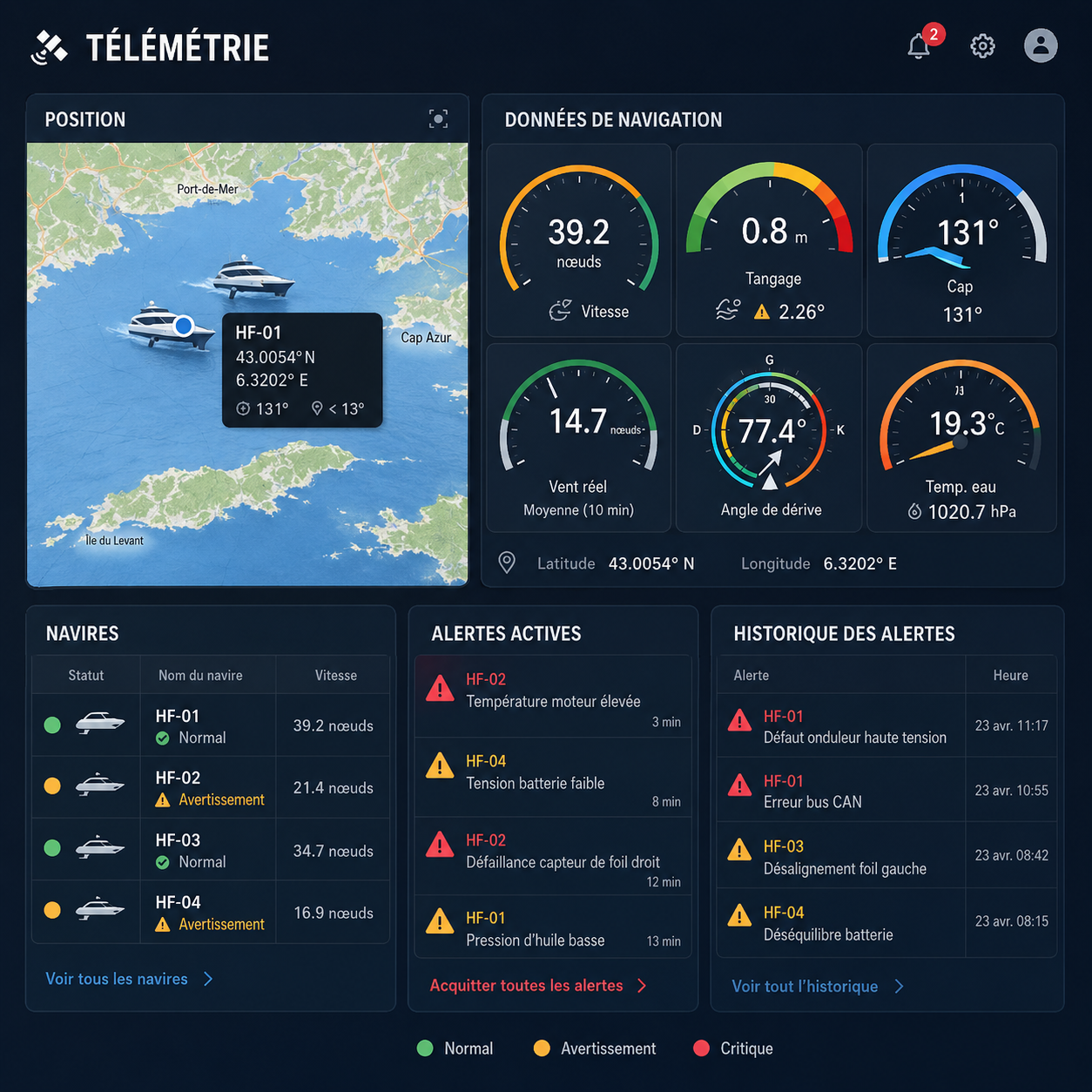
Task: Click the HF-04 boat icon in Navires table
Action: click(x=99, y=909)
